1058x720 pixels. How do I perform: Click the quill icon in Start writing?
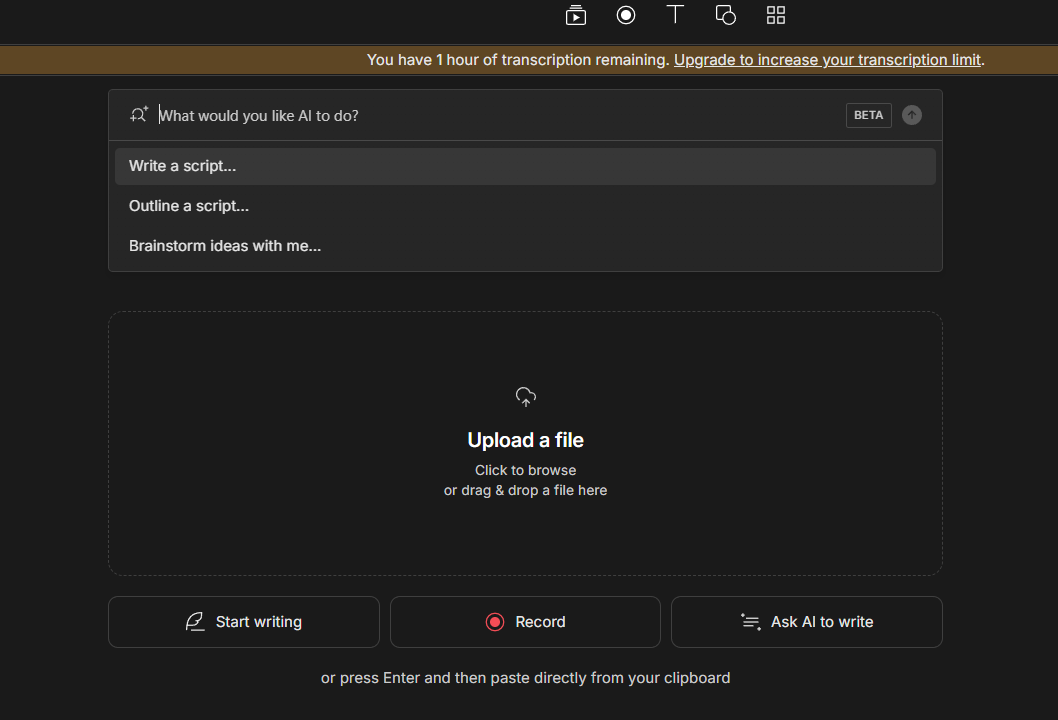tap(195, 622)
